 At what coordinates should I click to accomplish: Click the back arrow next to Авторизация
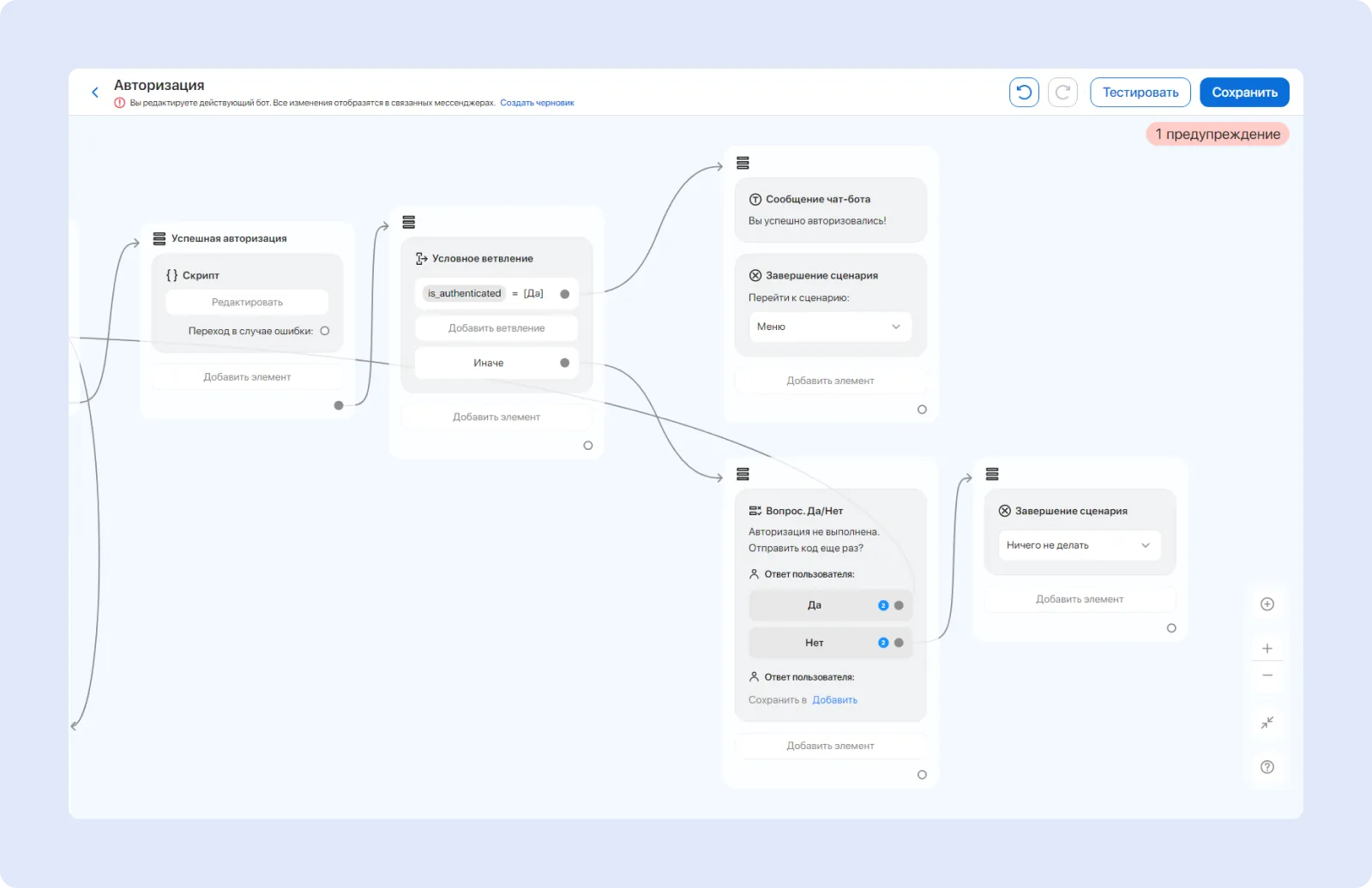(95, 93)
